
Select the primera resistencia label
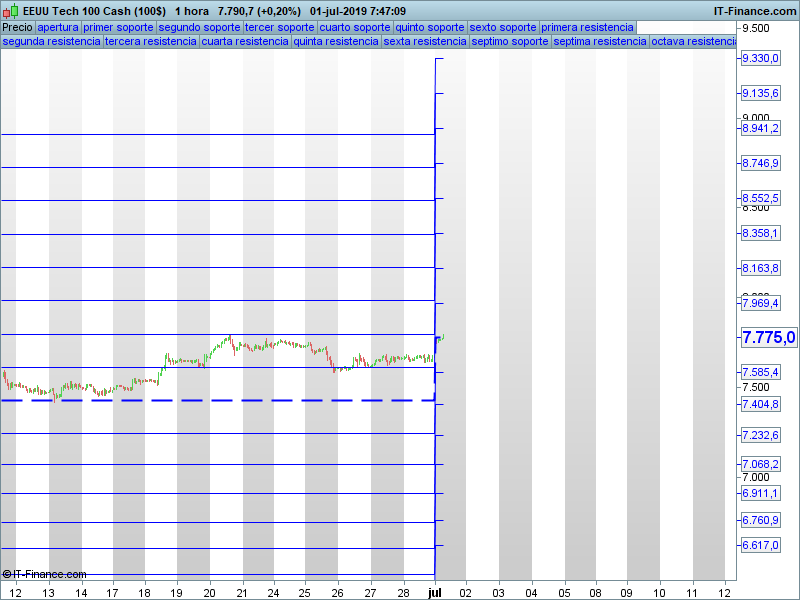587,28
